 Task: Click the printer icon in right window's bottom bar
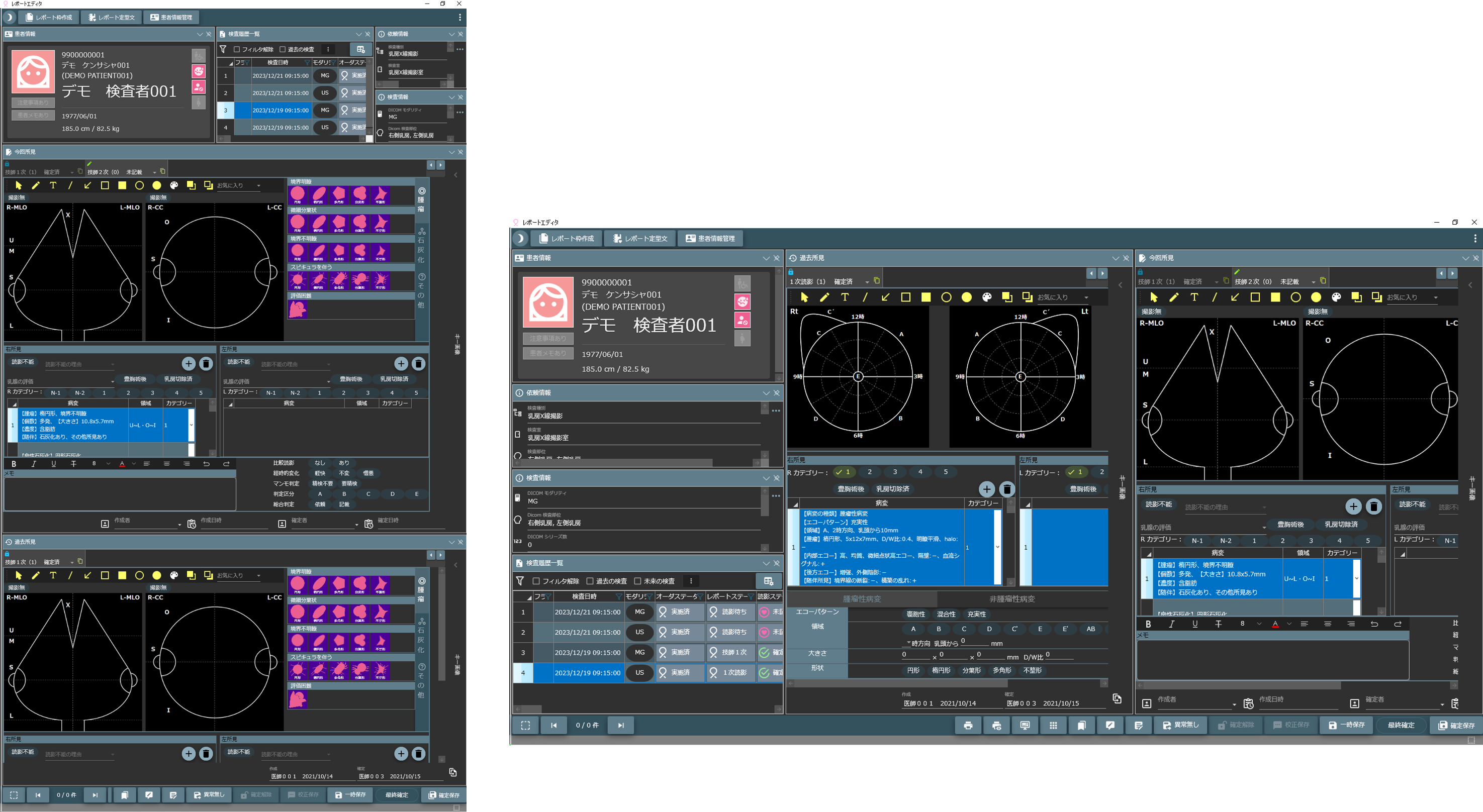(968, 725)
